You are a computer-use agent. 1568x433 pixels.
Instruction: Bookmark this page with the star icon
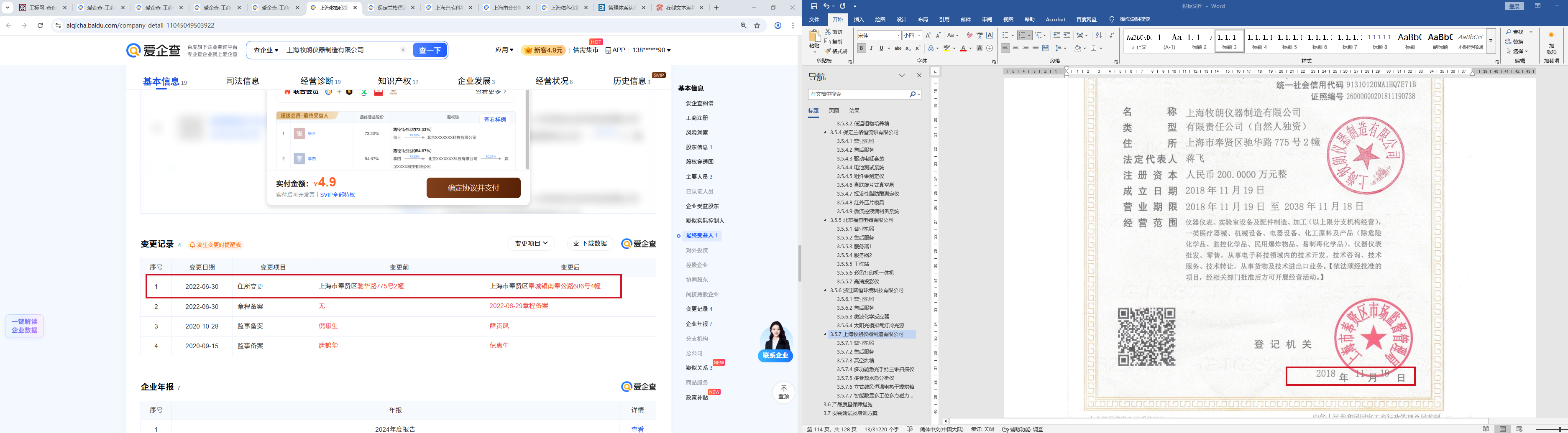(757, 25)
